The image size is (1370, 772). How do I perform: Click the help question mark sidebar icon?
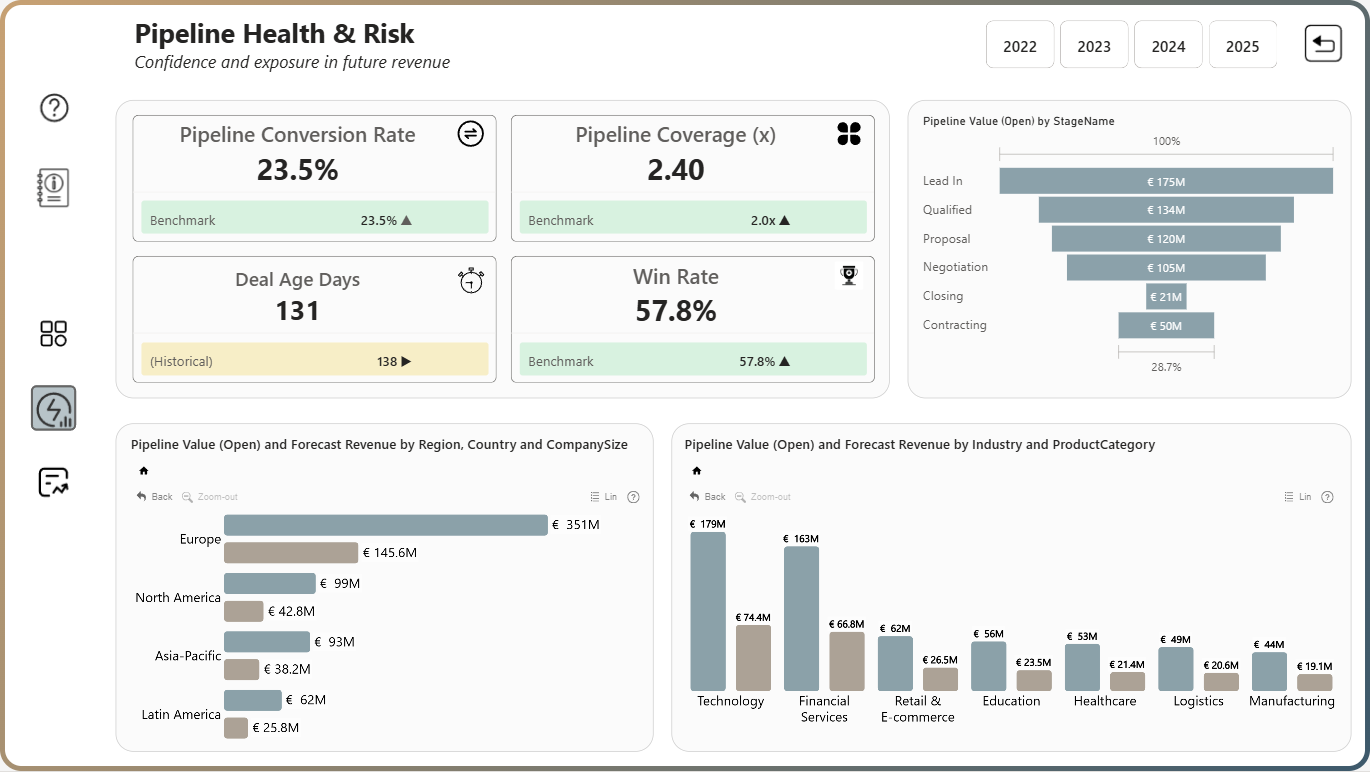[x=54, y=107]
